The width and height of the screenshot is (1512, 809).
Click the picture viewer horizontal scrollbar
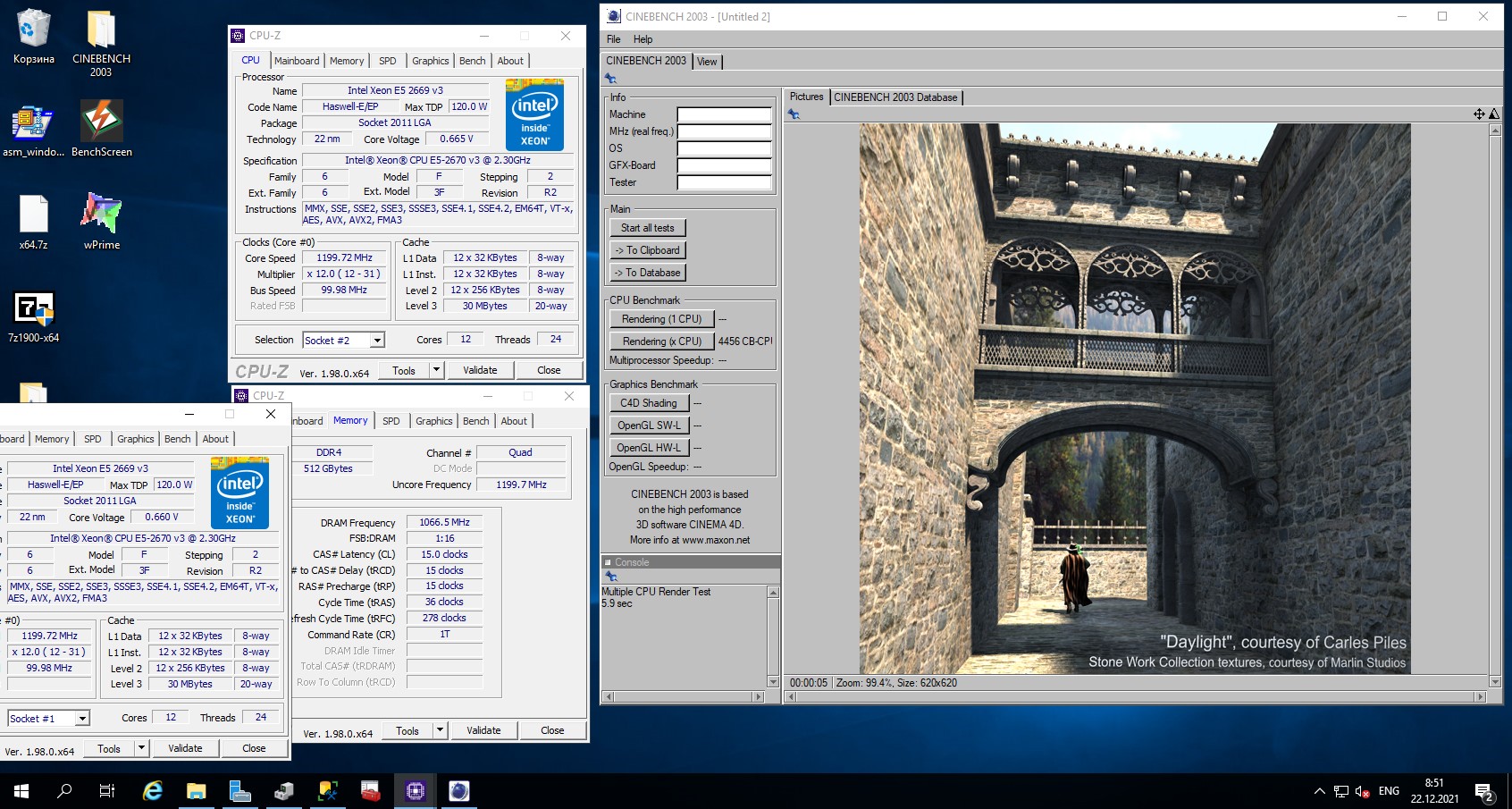tap(1135, 696)
